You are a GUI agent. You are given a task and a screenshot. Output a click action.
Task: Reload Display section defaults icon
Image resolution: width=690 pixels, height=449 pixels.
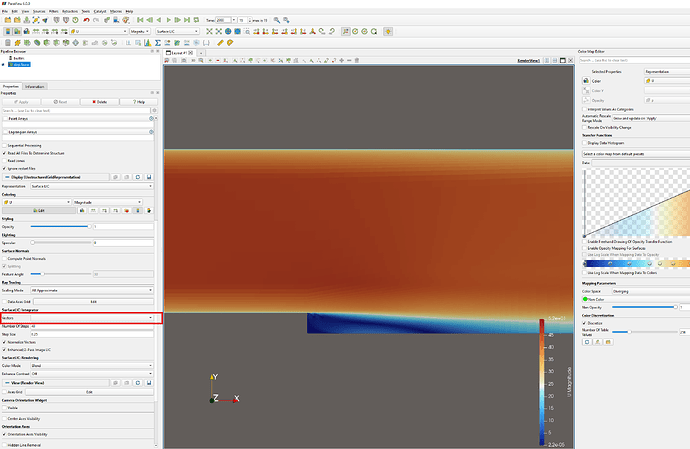click(138, 177)
